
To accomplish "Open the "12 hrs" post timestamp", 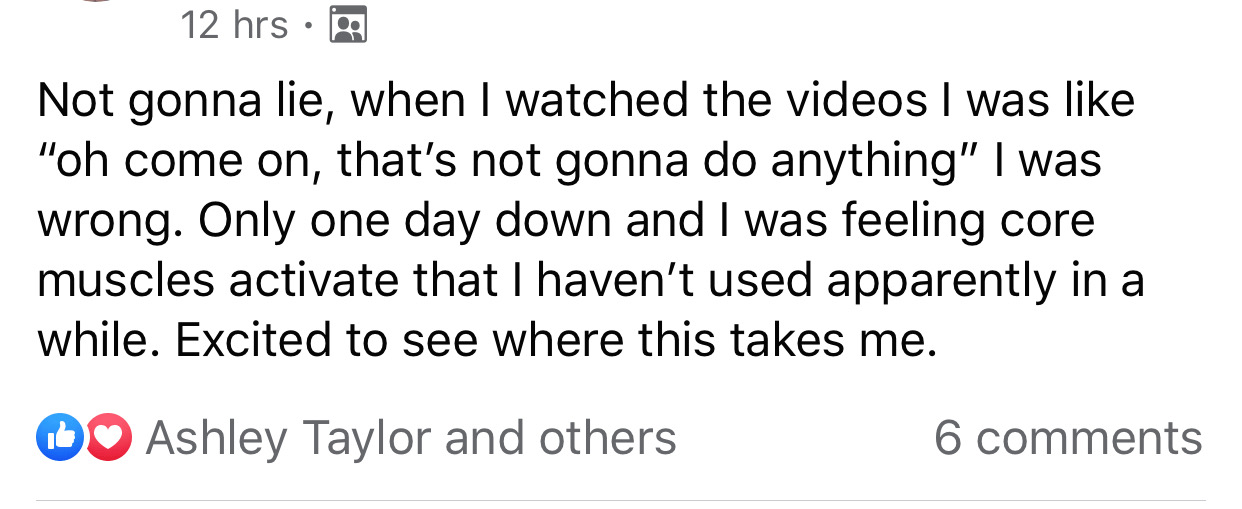I will [235, 26].
